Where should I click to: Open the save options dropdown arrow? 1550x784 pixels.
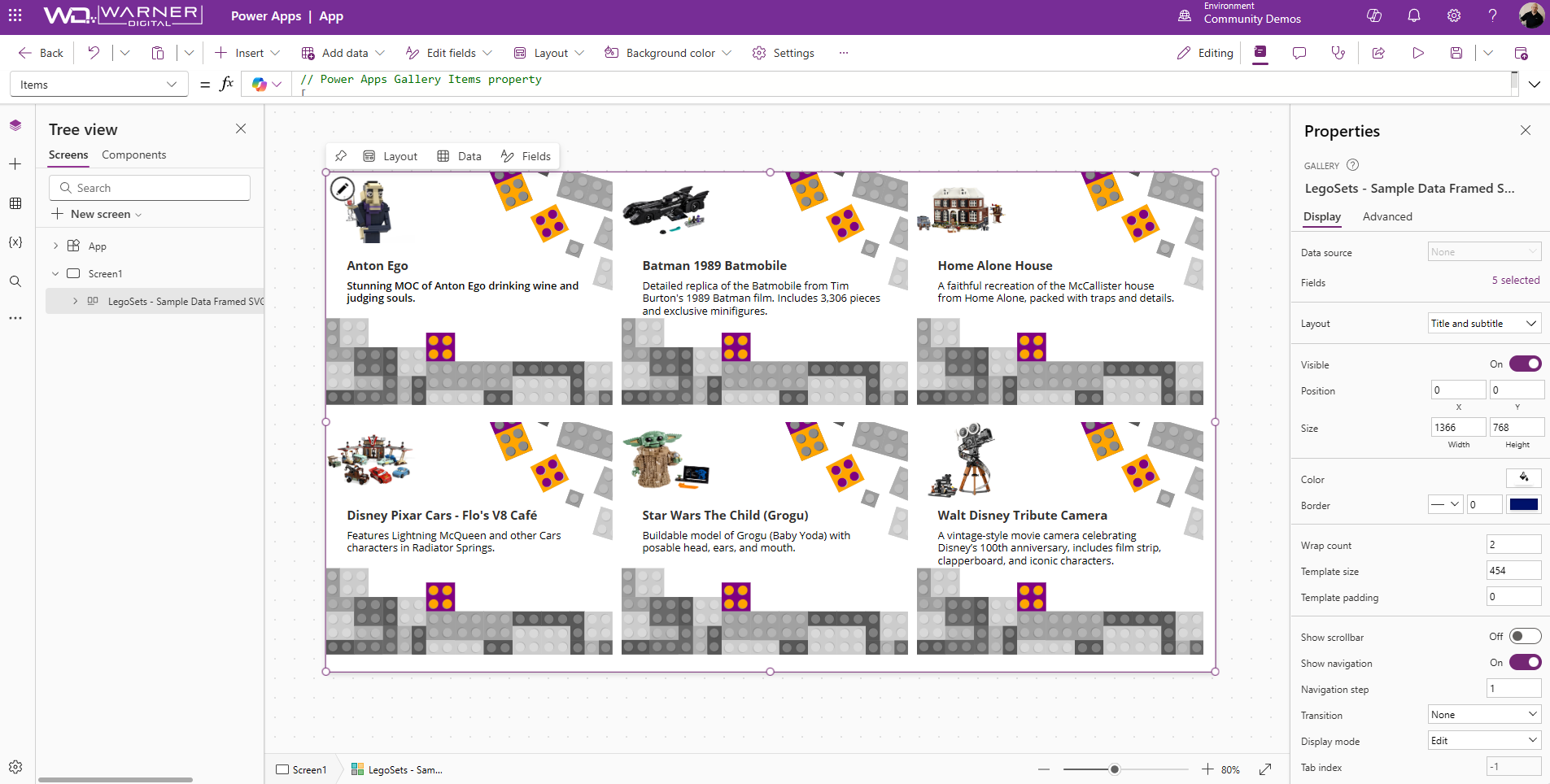tap(1488, 53)
